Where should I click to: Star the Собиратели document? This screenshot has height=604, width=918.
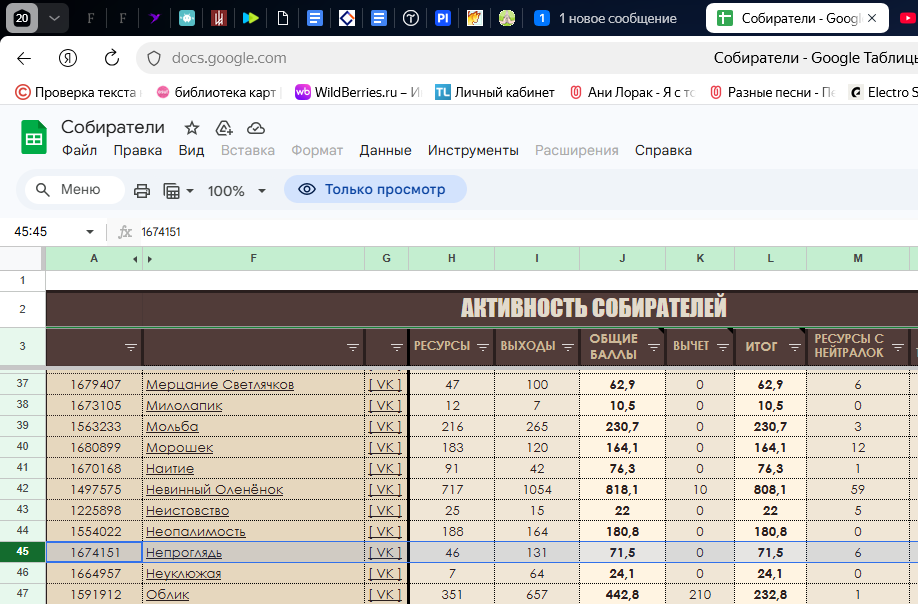click(x=192, y=128)
